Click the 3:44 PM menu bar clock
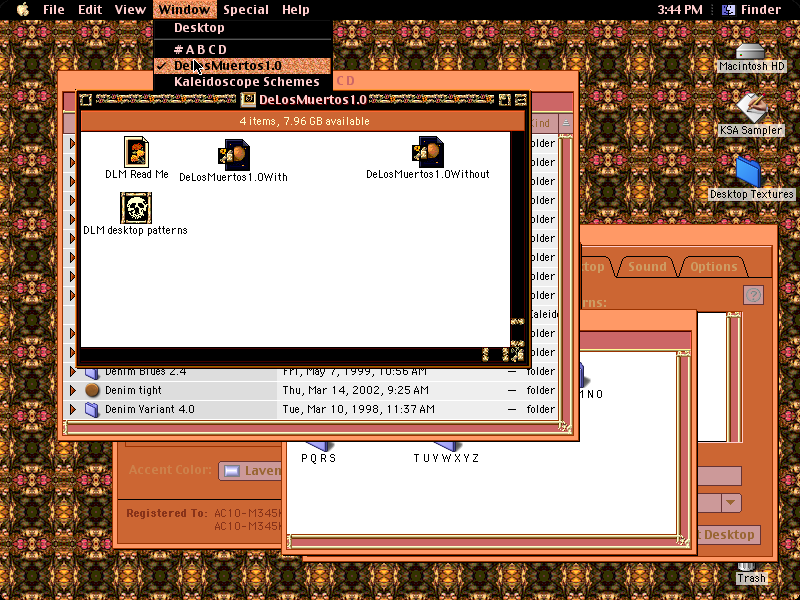The height and width of the screenshot is (600, 800). click(x=679, y=10)
